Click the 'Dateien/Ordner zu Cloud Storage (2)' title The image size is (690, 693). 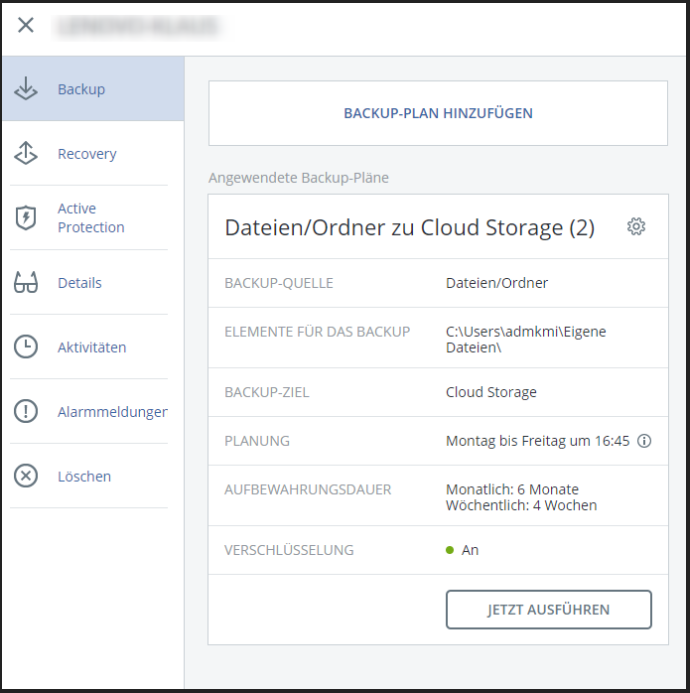pyautogui.click(x=409, y=228)
